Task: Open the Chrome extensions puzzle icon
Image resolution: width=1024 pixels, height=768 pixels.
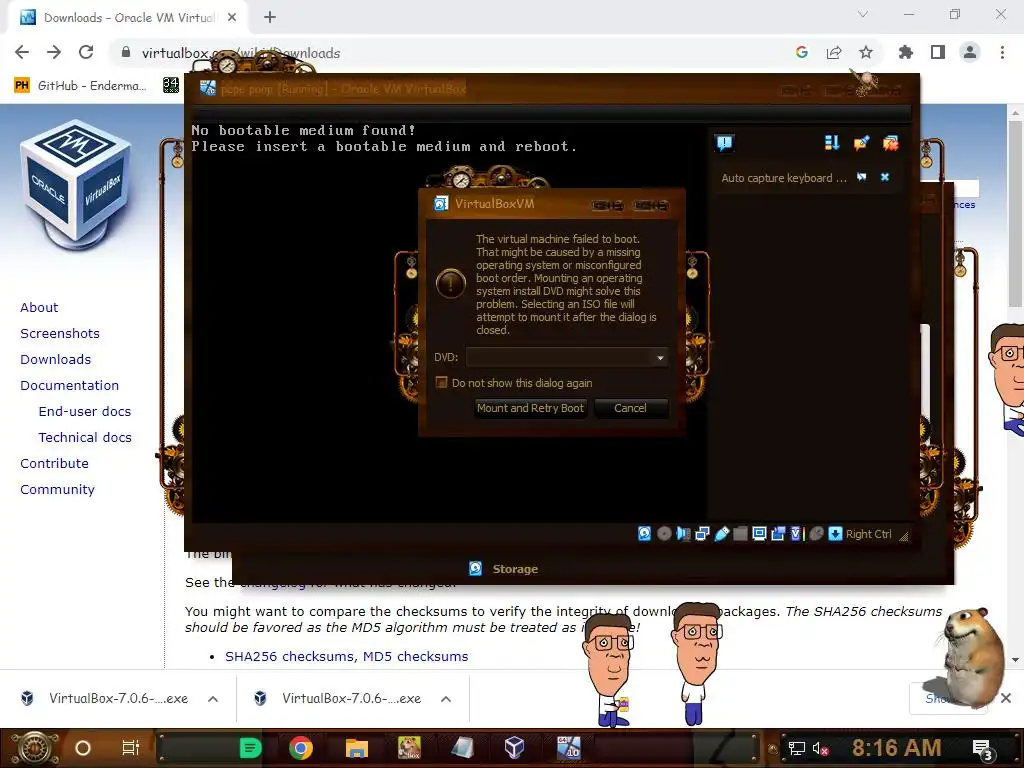Action: 906,52
